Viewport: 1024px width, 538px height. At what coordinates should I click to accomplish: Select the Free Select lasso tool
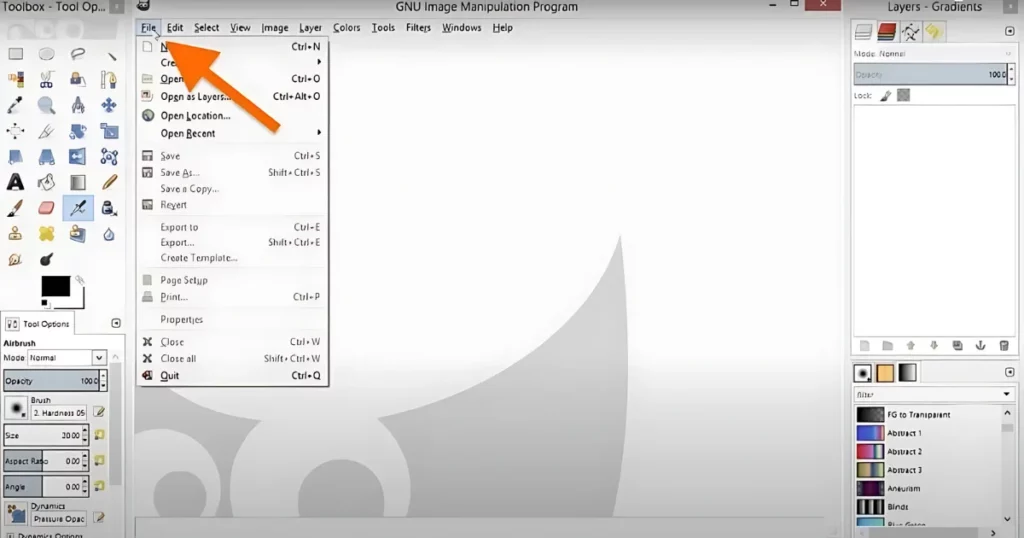click(78, 54)
